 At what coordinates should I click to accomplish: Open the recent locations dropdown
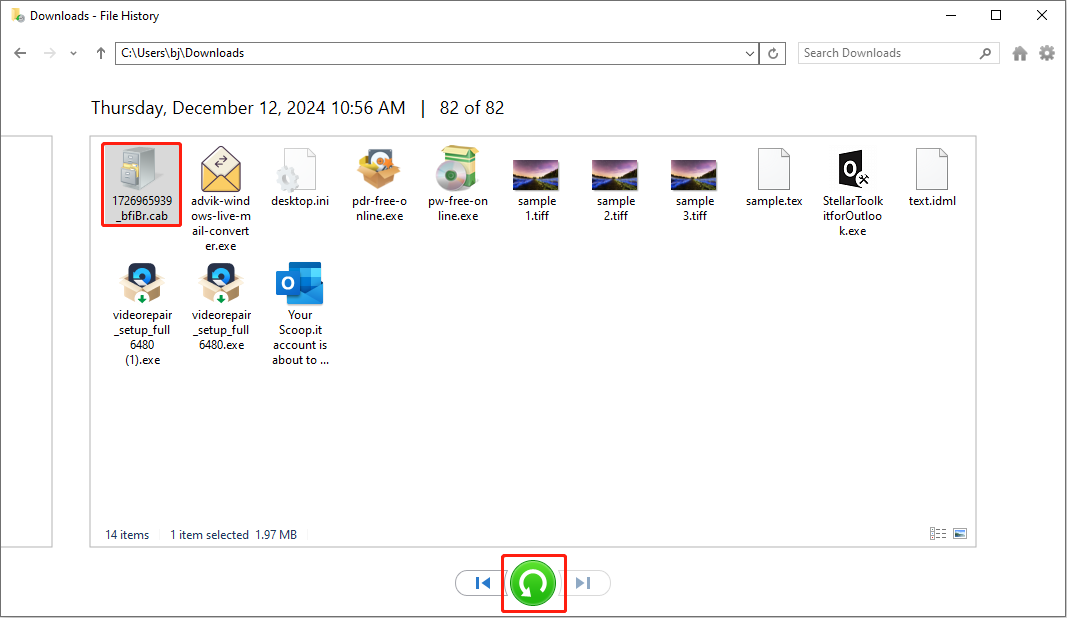[73, 53]
